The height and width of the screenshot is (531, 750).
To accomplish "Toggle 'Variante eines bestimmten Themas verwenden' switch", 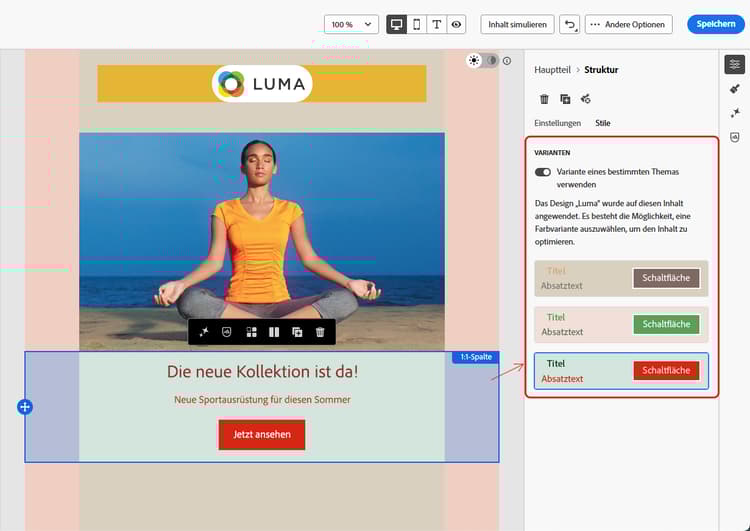I will [543, 172].
